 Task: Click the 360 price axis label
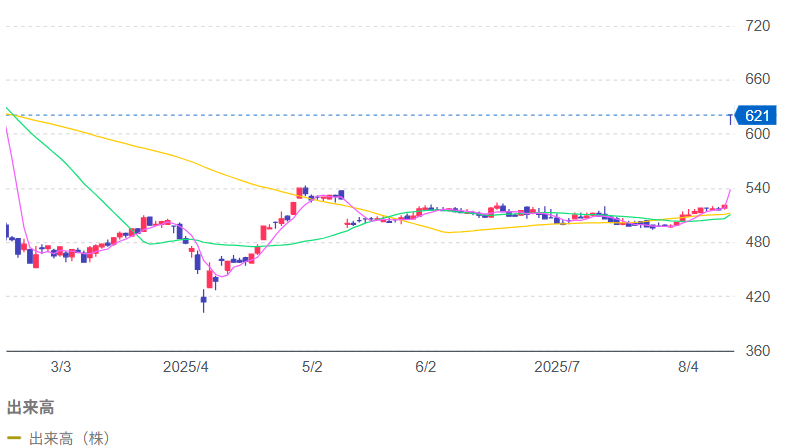[757, 351]
